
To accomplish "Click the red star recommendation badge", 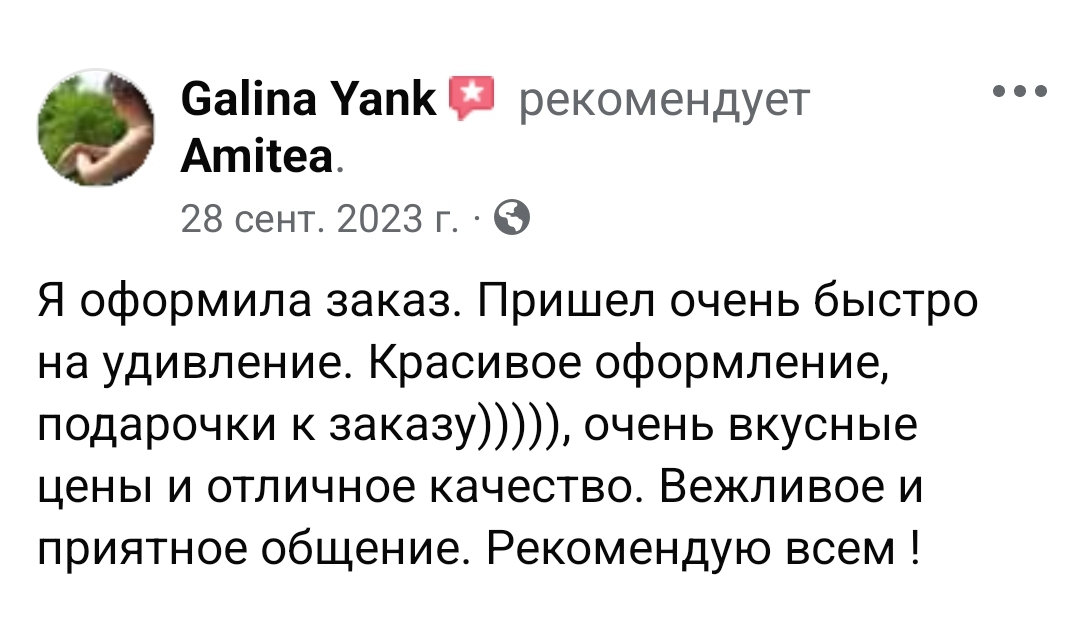I will 471,99.
